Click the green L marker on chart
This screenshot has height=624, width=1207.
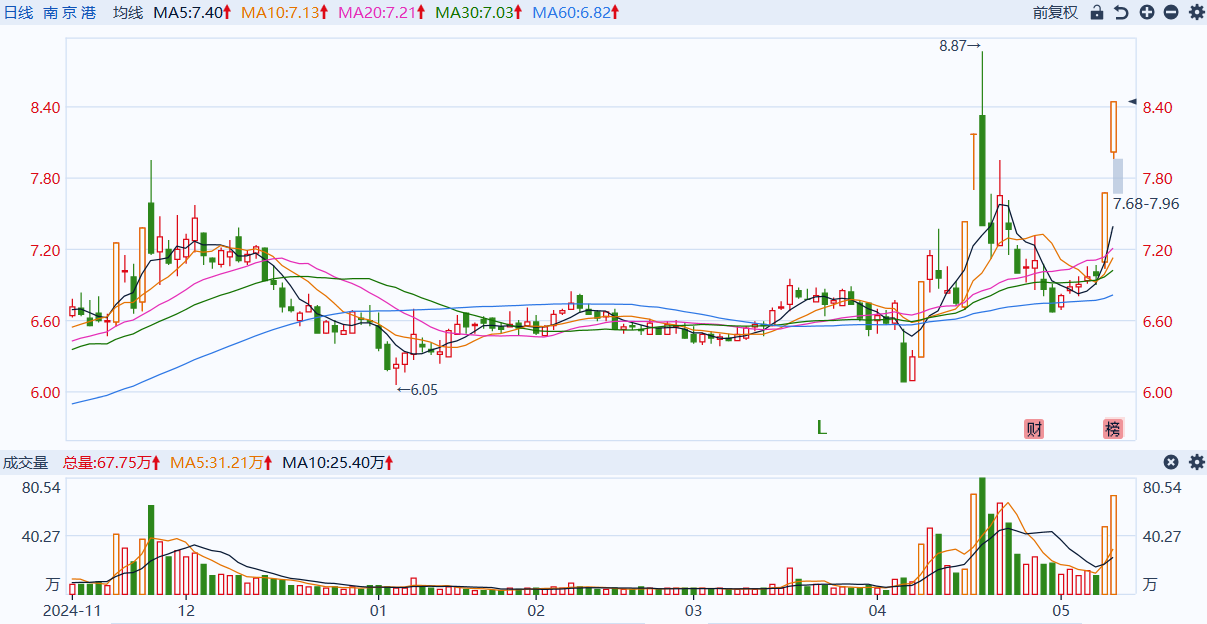822,428
